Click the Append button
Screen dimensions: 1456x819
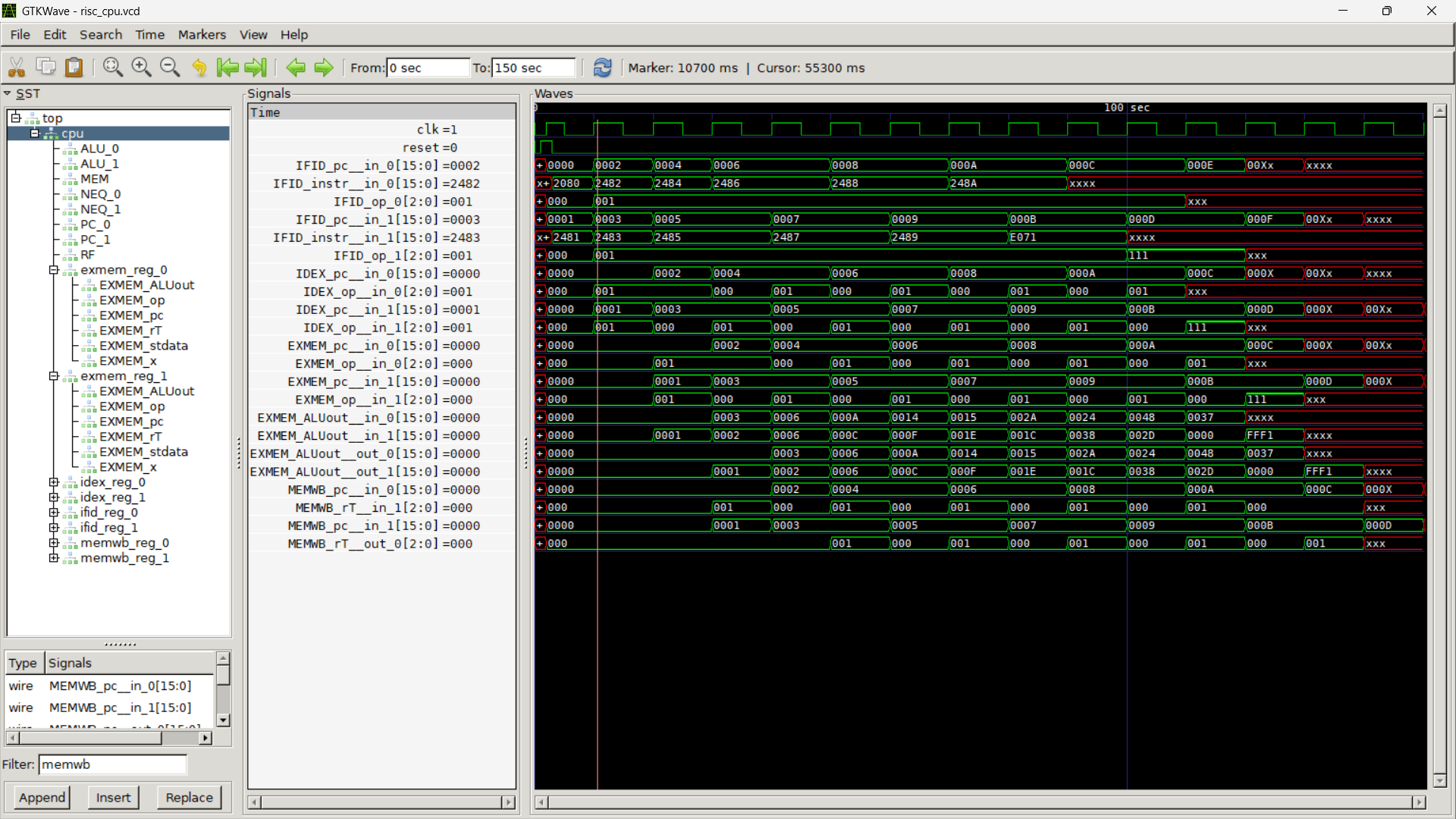point(42,797)
